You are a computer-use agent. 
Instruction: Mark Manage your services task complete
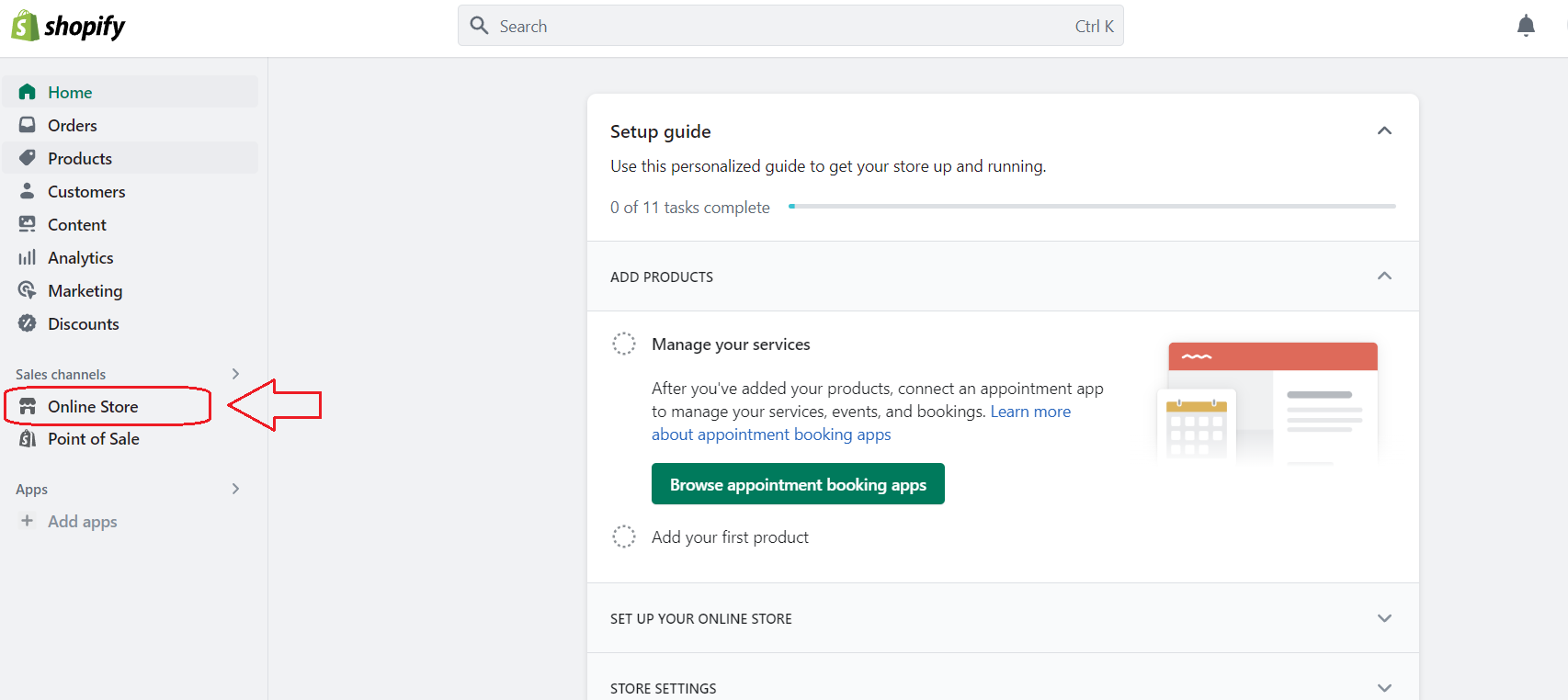624,344
